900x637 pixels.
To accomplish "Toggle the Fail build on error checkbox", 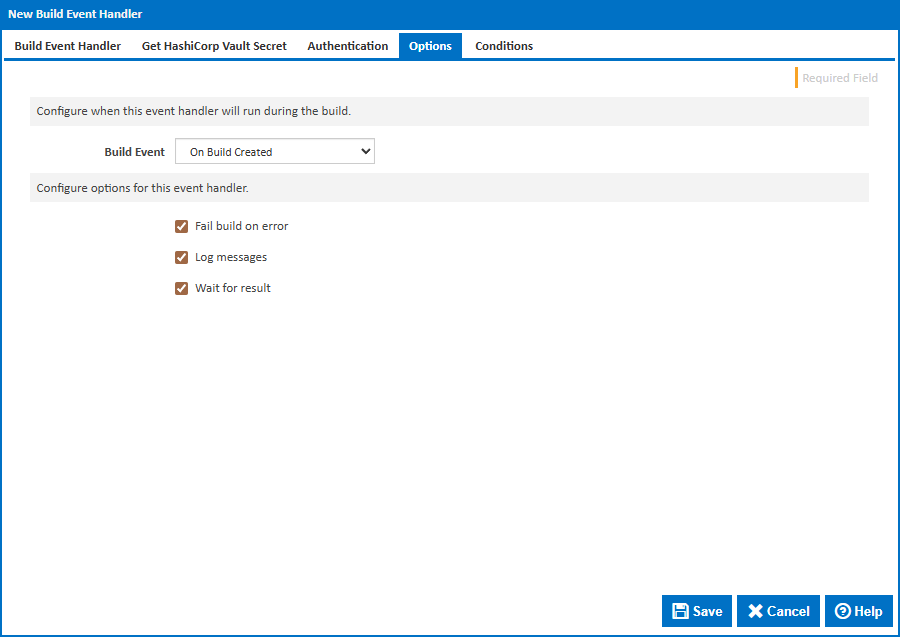I will [182, 226].
